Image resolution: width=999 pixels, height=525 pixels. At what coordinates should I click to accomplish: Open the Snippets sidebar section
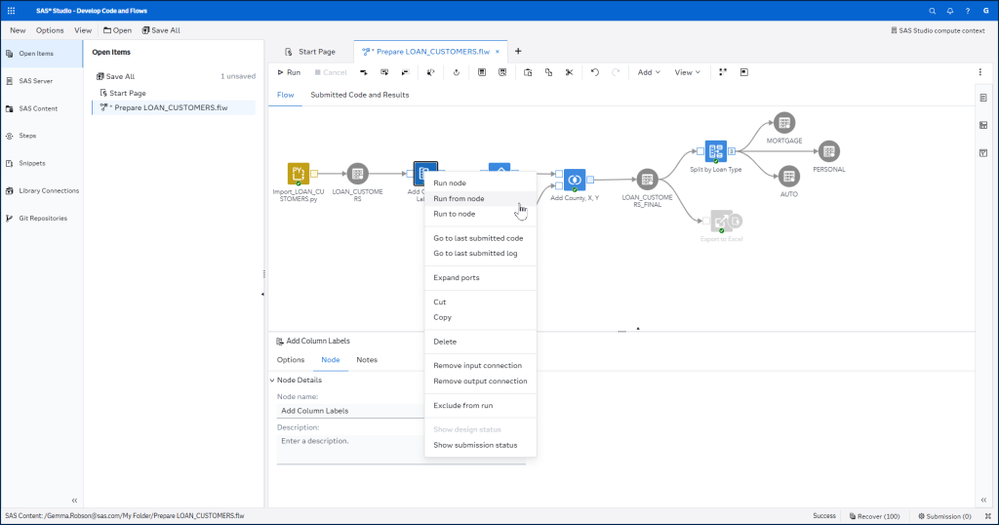42,163
